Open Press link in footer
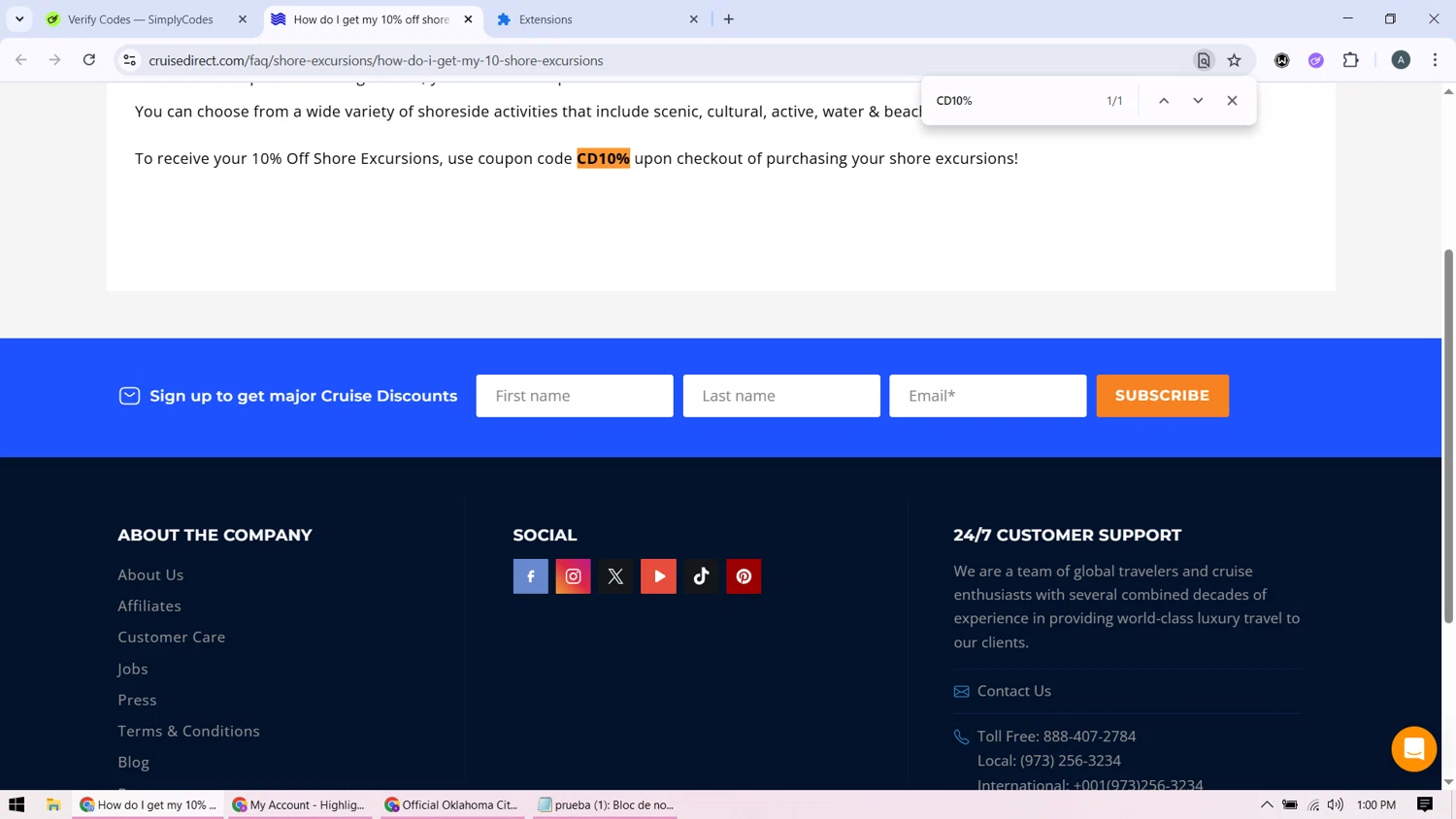The width and height of the screenshot is (1456, 819). click(x=137, y=700)
